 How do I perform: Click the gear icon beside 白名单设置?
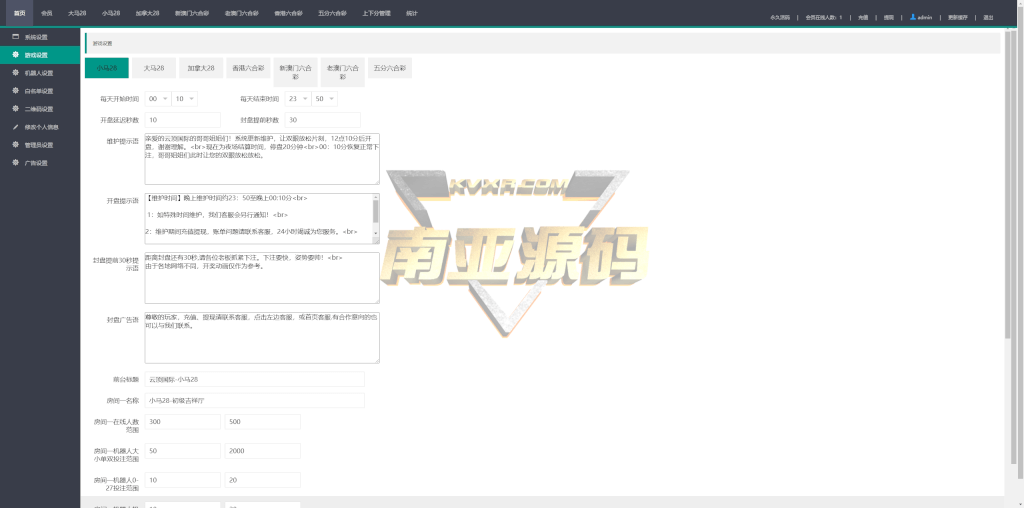pos(16,91)
